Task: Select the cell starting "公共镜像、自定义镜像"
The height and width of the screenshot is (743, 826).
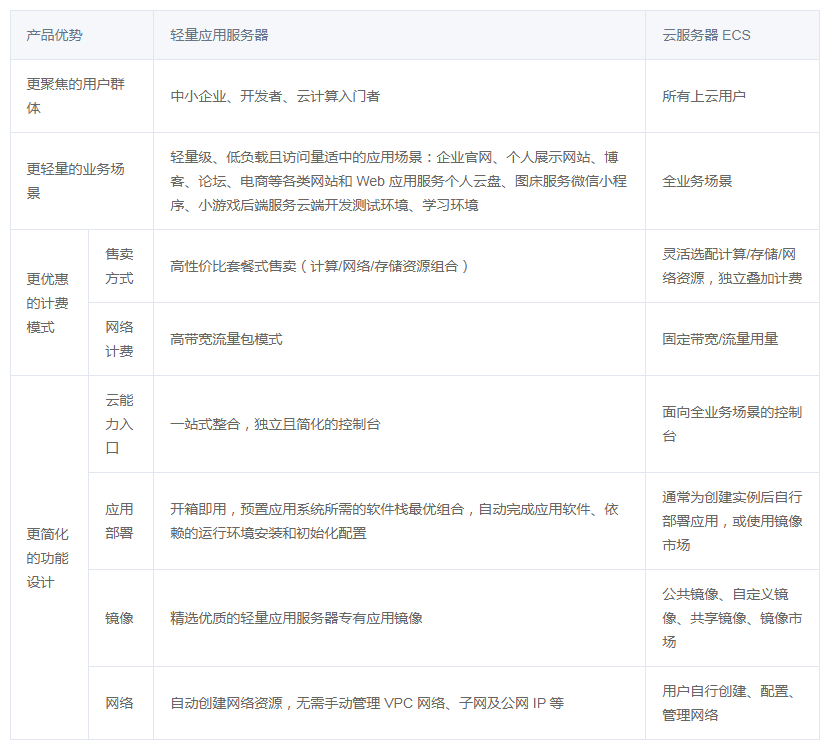Action: pyautogui.click(x=732, y=618)
